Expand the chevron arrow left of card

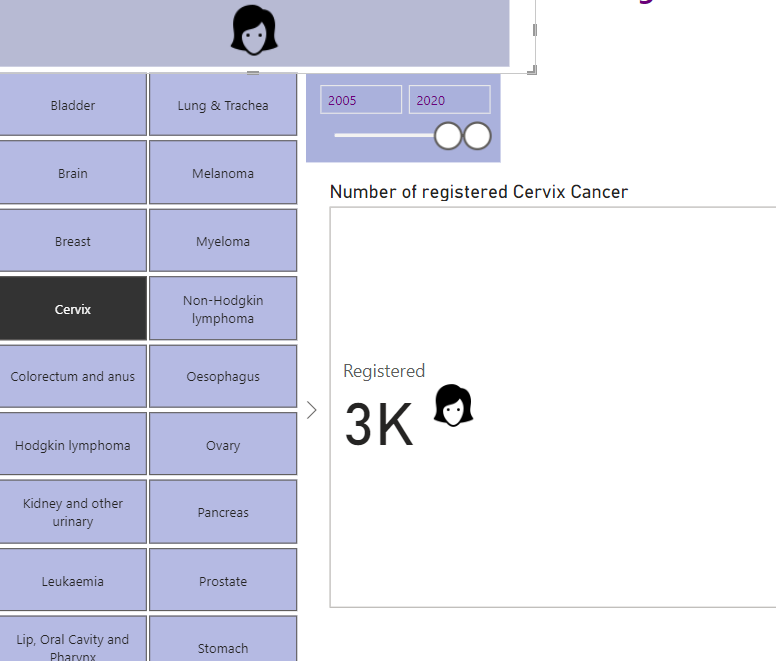click(312, 410)
